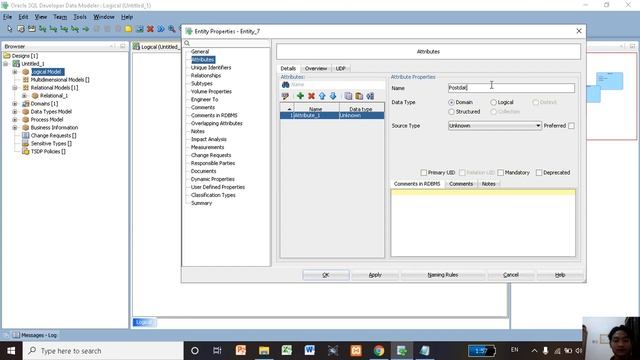Select the Logical data type radio button
The width and height of the screenshot is (640, 360).
point(493,102)
